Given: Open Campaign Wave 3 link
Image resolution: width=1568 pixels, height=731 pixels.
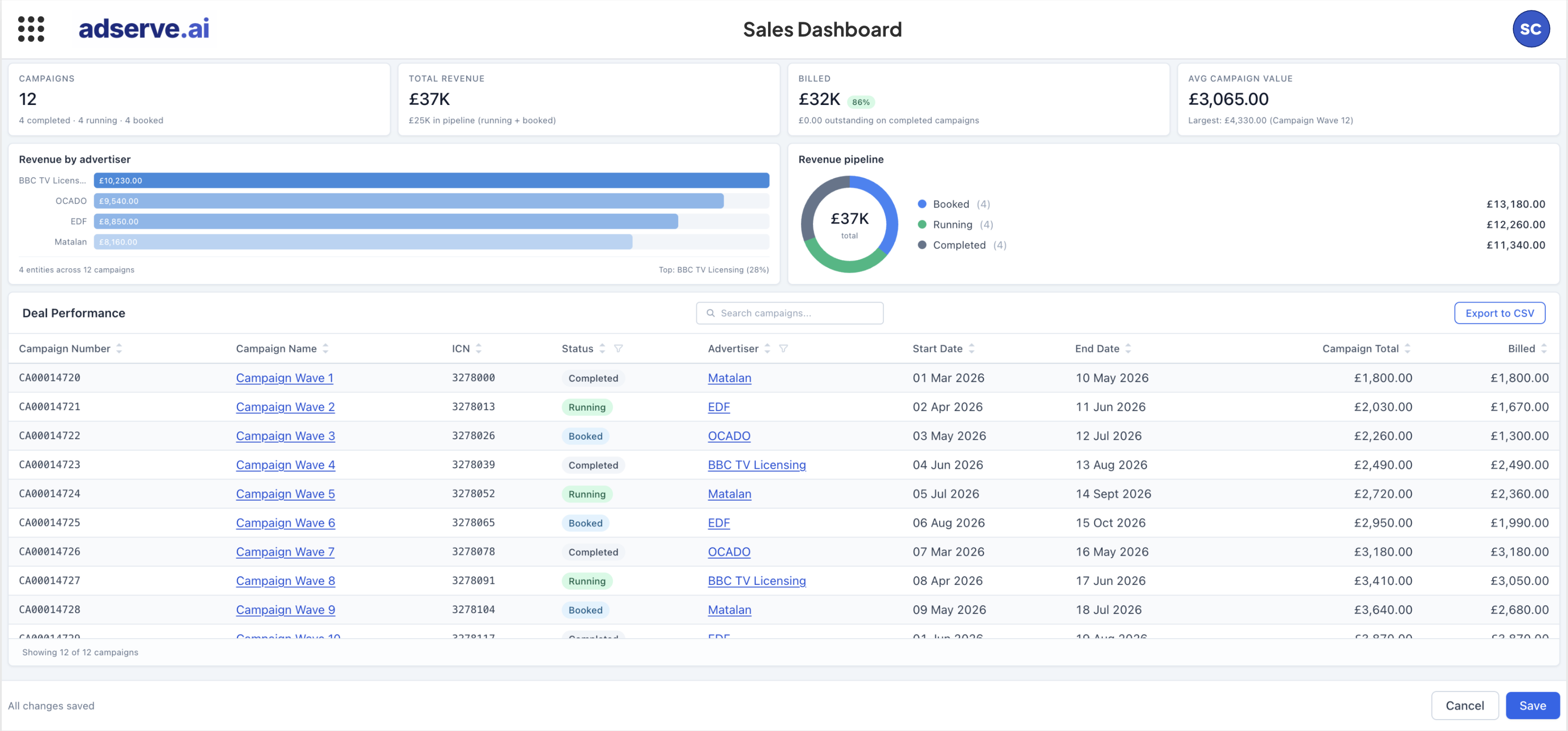Looking at the screenshot, I should [285, 436].
